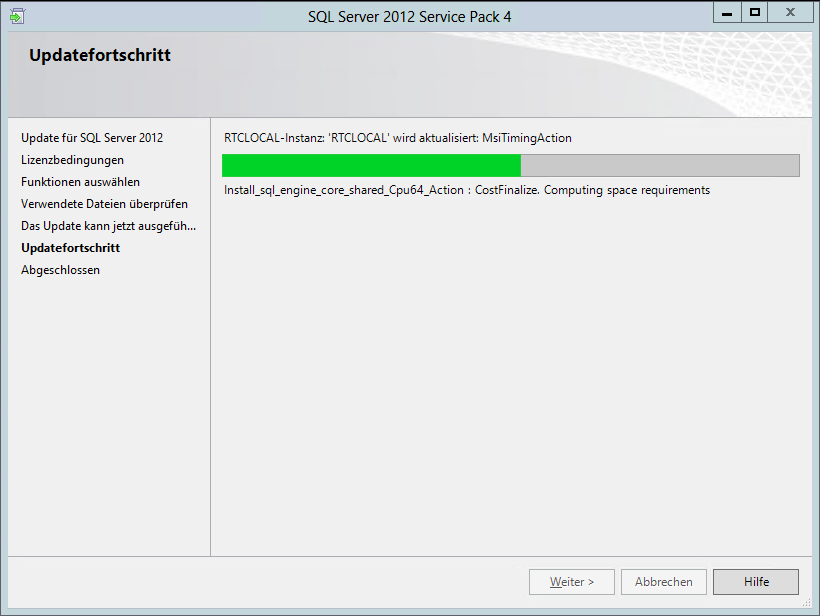This screenshot has height=616, width=820.
Task: Select the Lizenzbedingungen step
Action: [x=72, y=160]
